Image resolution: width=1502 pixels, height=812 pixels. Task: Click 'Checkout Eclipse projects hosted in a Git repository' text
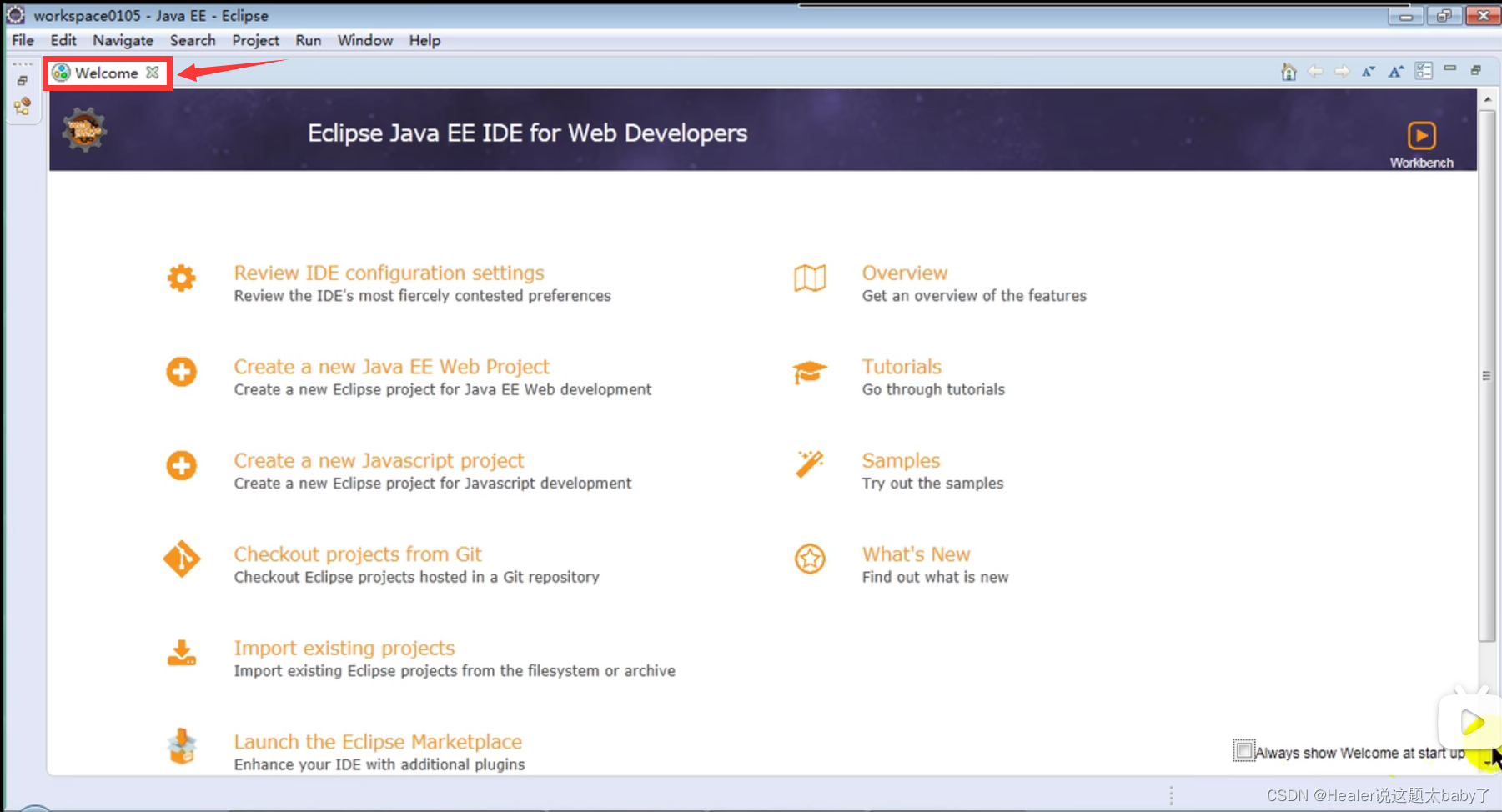pyautogui.click(x=417, y=577)
